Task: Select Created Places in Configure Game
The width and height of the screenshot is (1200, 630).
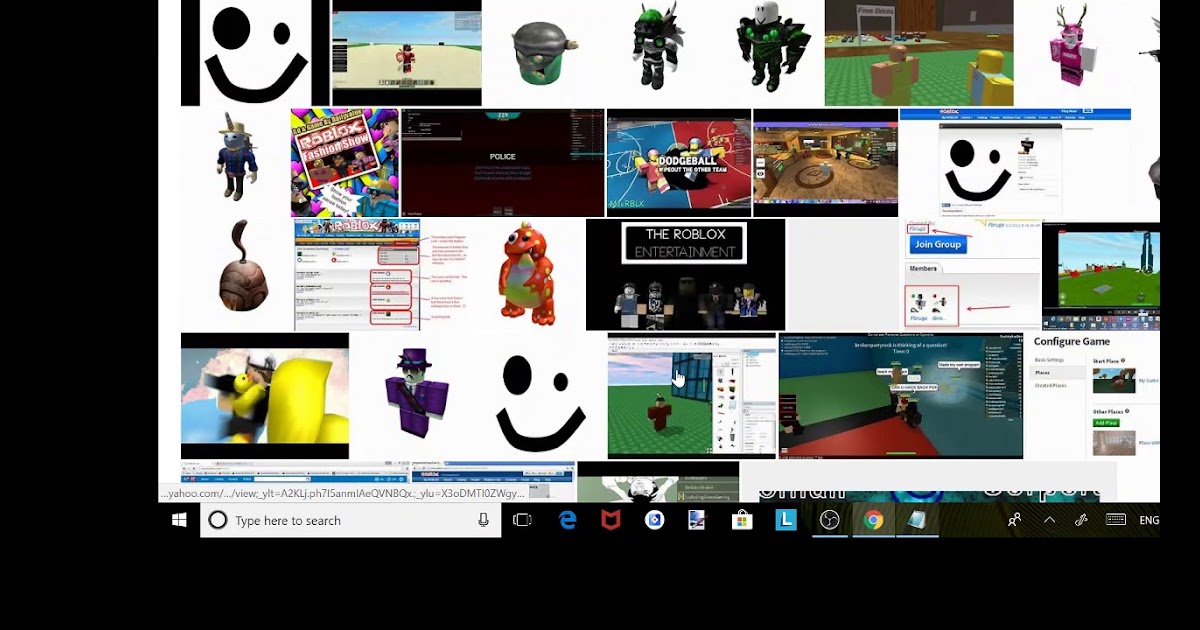Action: click(x=1050, y=385)
